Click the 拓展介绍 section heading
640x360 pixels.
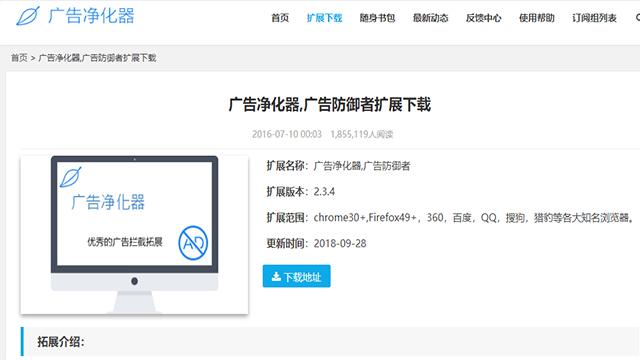point(61,342)
